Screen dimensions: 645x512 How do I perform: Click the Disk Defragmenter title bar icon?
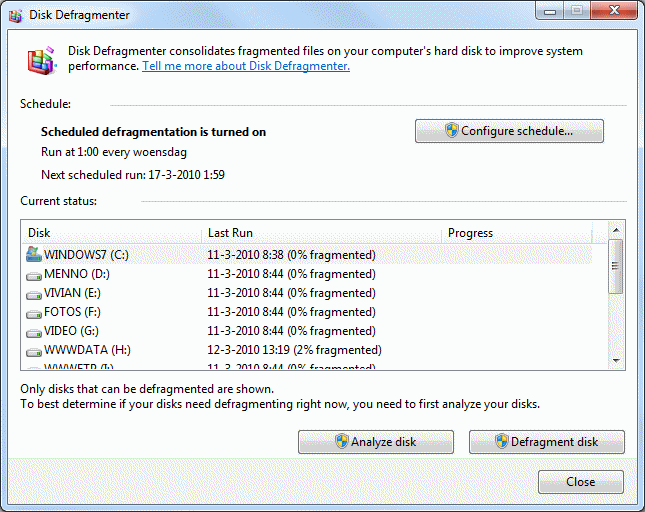click(x=15, y=16)
